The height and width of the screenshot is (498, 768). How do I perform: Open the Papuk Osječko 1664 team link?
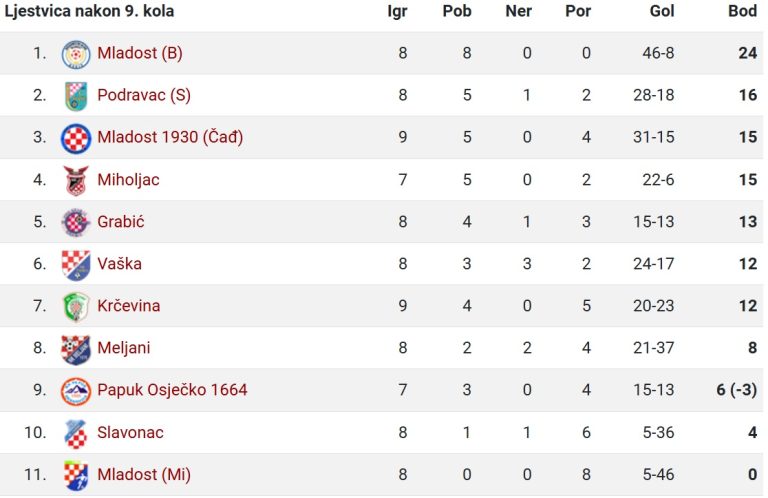tap(172, 390)
